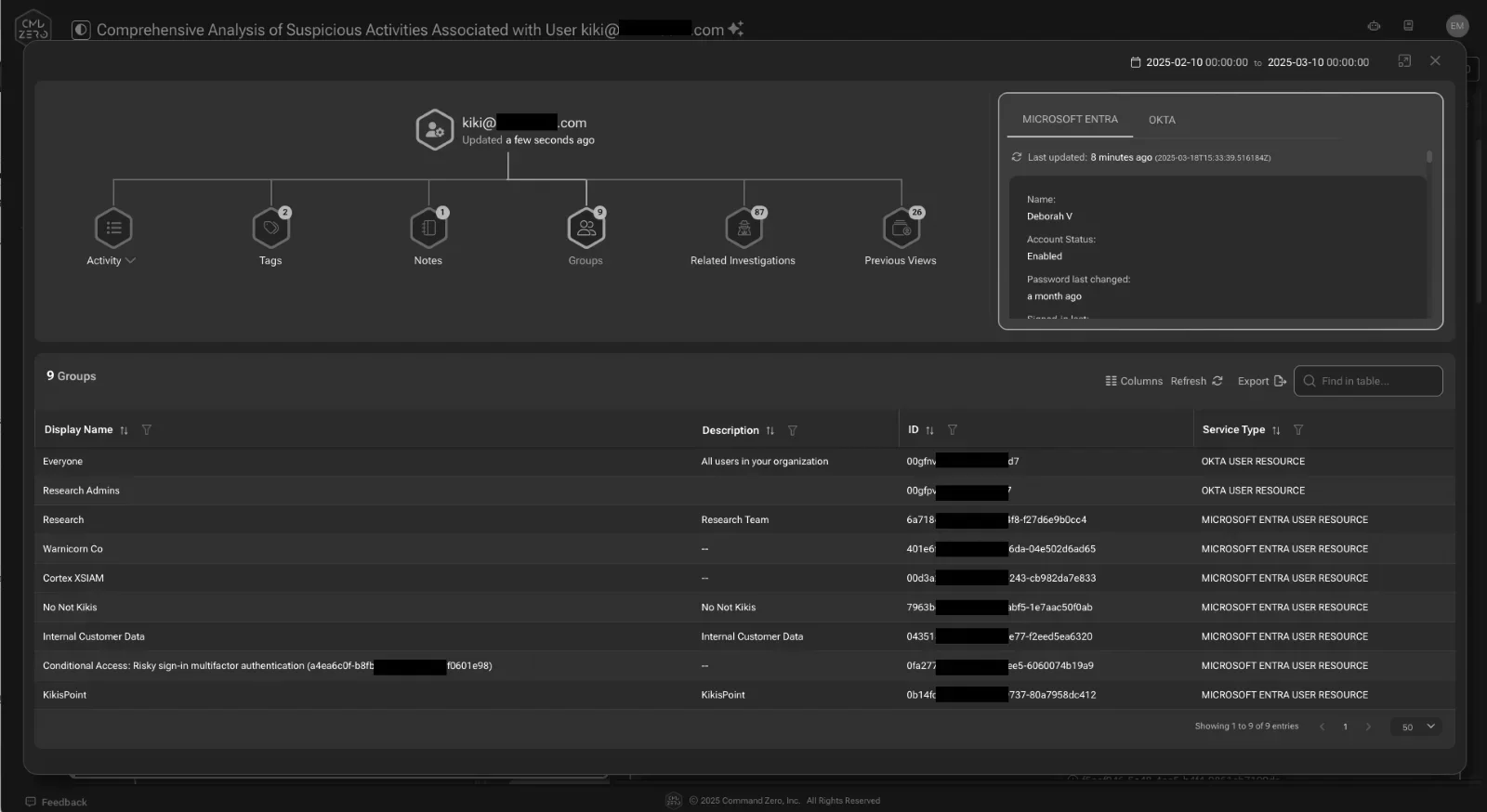Click Showing 1 to 9 of 9 entries
Viewport: 1487px width, 812px height.
1246,727
